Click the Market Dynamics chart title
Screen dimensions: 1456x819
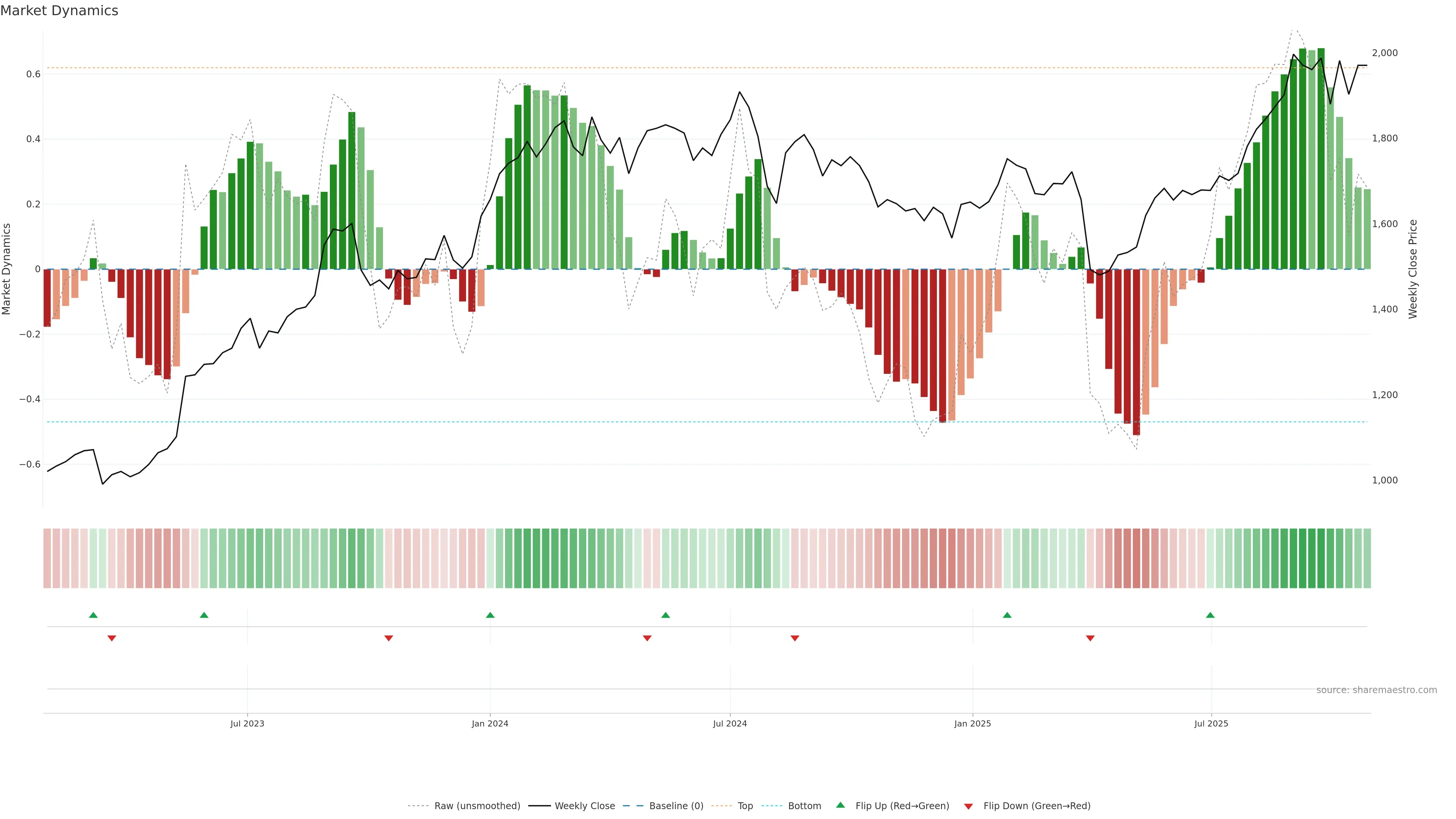tap(60, 11)
